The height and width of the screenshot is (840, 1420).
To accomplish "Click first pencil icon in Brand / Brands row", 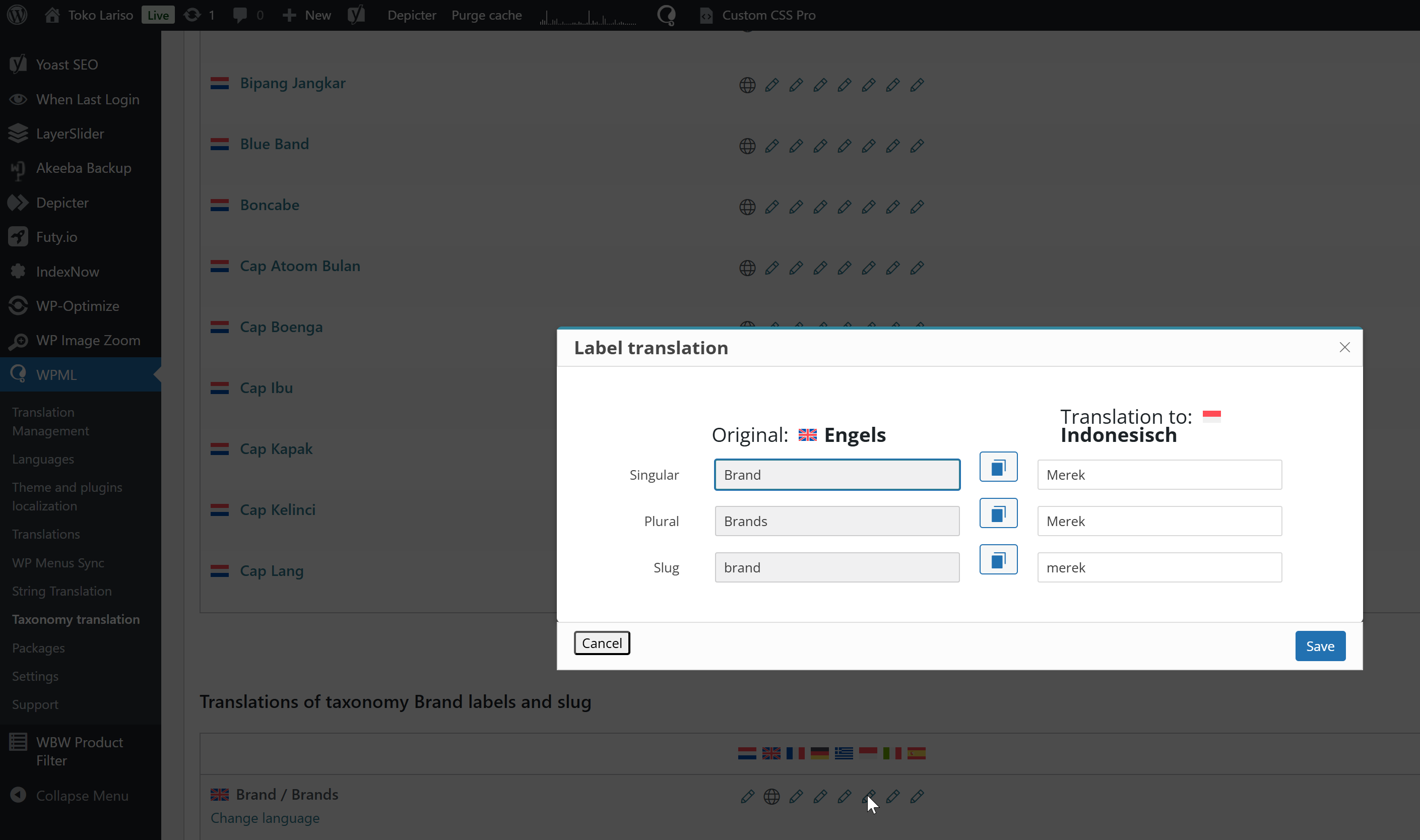I will coord(747,797).
